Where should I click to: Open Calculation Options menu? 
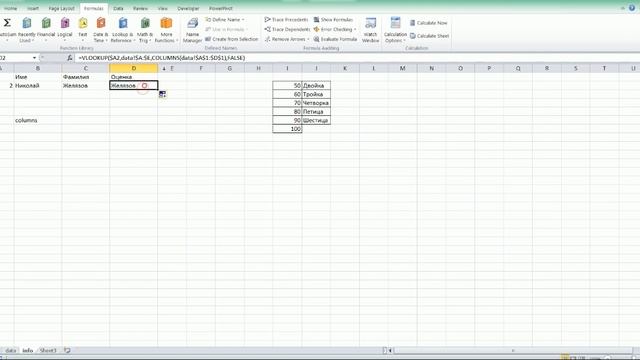pos(395,30)
